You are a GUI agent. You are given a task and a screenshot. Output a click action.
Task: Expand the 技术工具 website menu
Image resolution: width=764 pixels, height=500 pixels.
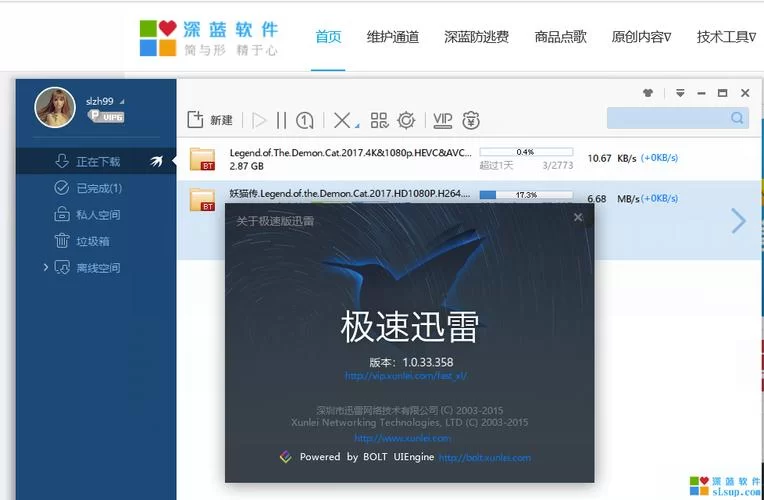726,37
